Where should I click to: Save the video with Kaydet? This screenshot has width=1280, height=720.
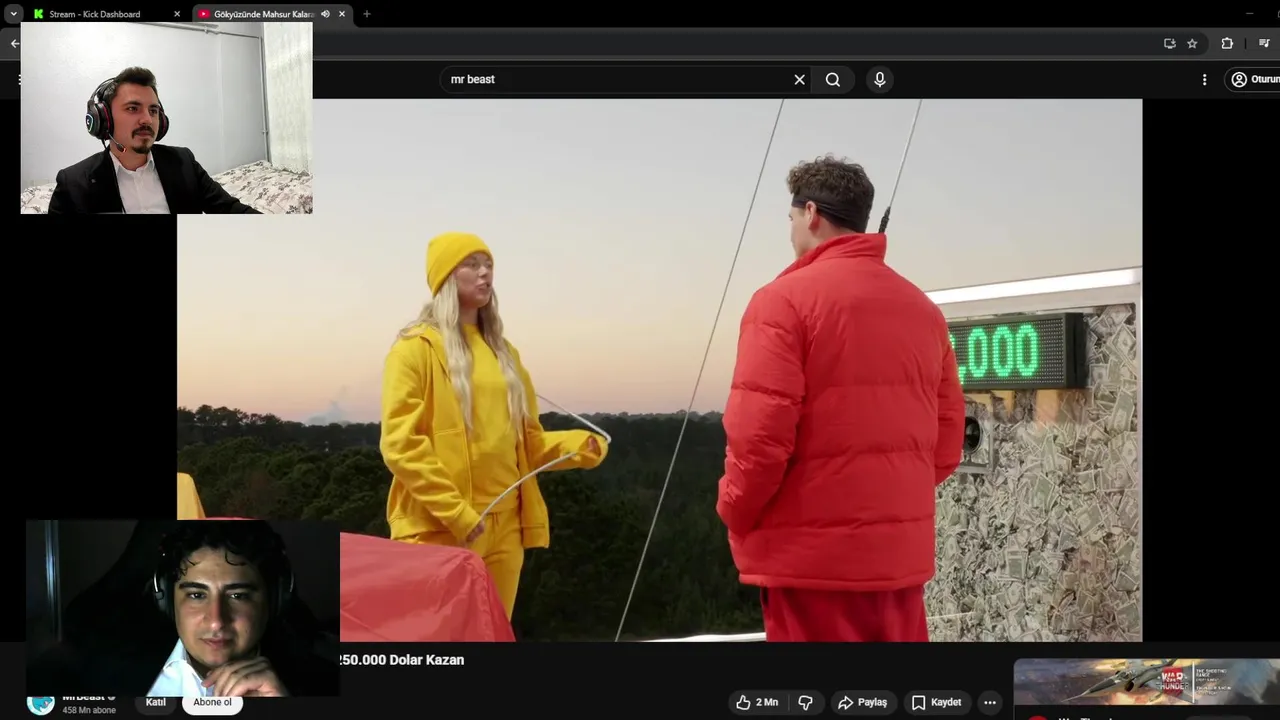pos(937,702)
